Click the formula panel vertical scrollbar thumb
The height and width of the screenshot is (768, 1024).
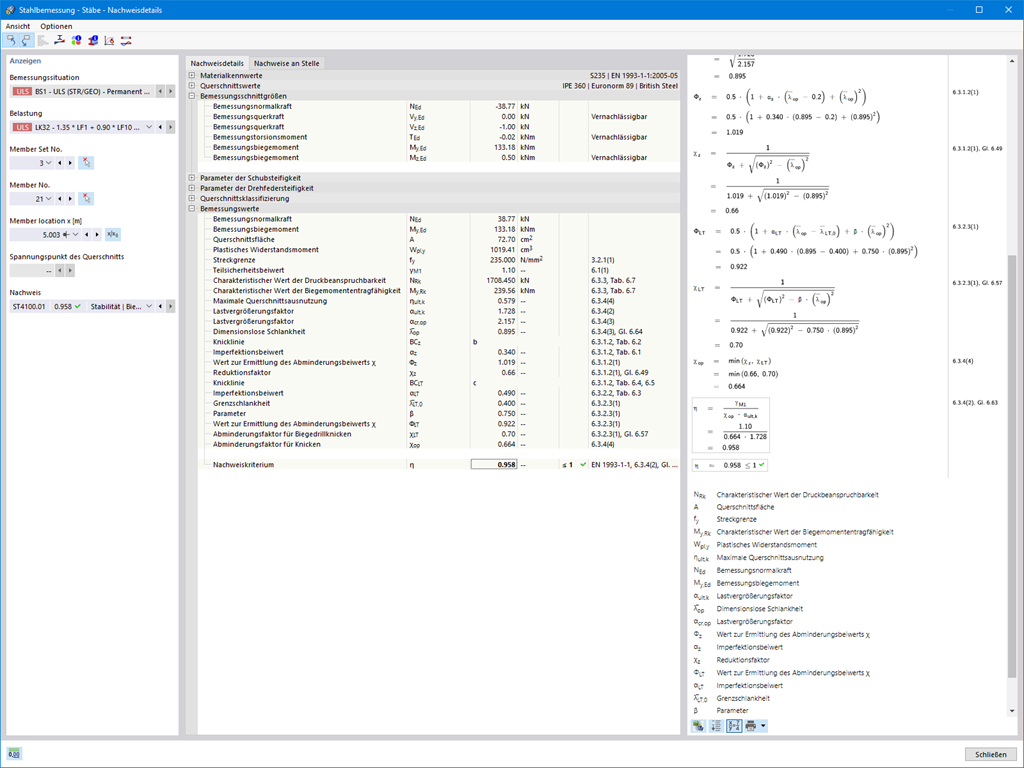(1012, 465)
